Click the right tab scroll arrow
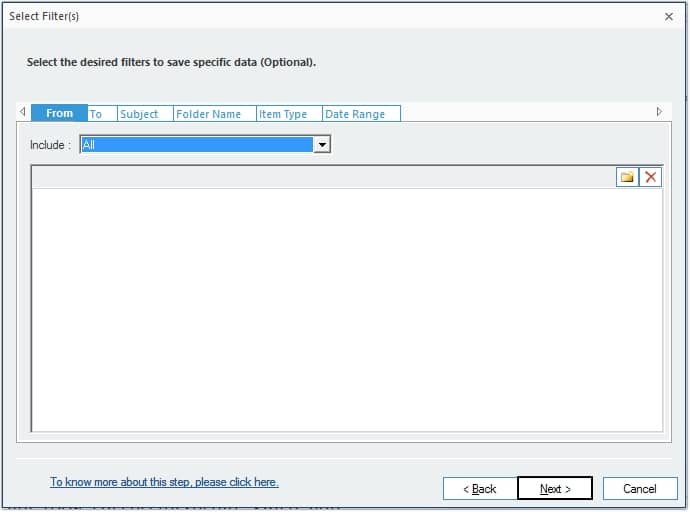The image size is (690, 512). pos(659,112)
